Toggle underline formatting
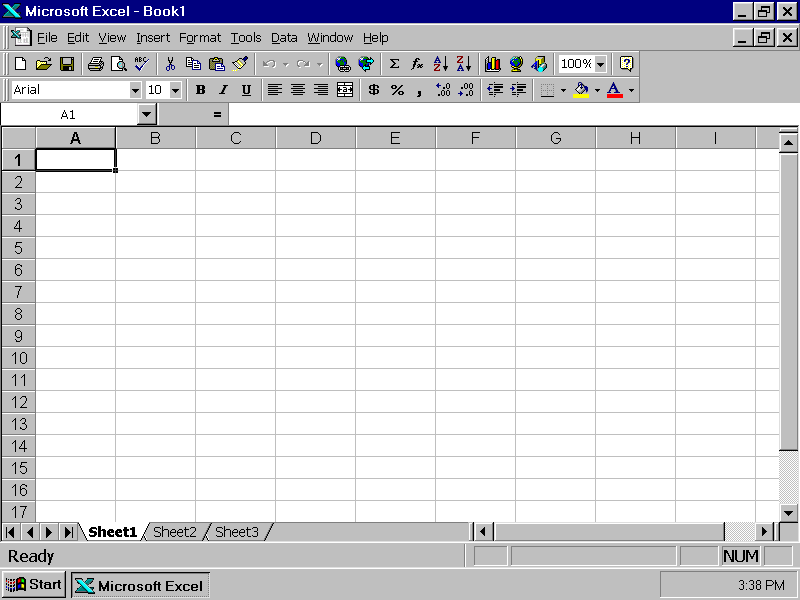The width and height of the screenshot is (800, 600). click(244, 90)
